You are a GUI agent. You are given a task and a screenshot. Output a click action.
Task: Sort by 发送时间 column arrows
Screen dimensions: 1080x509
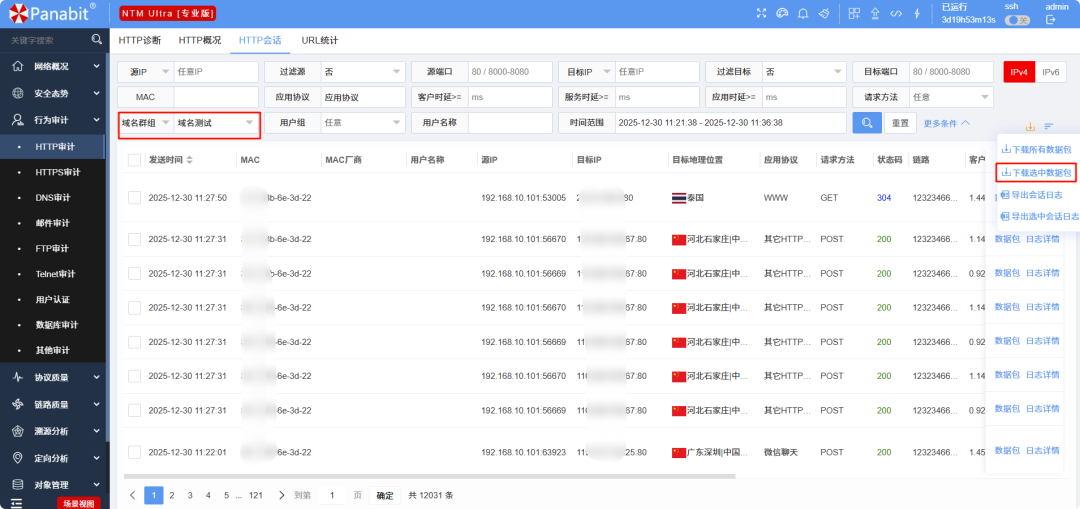pos(189,160)
